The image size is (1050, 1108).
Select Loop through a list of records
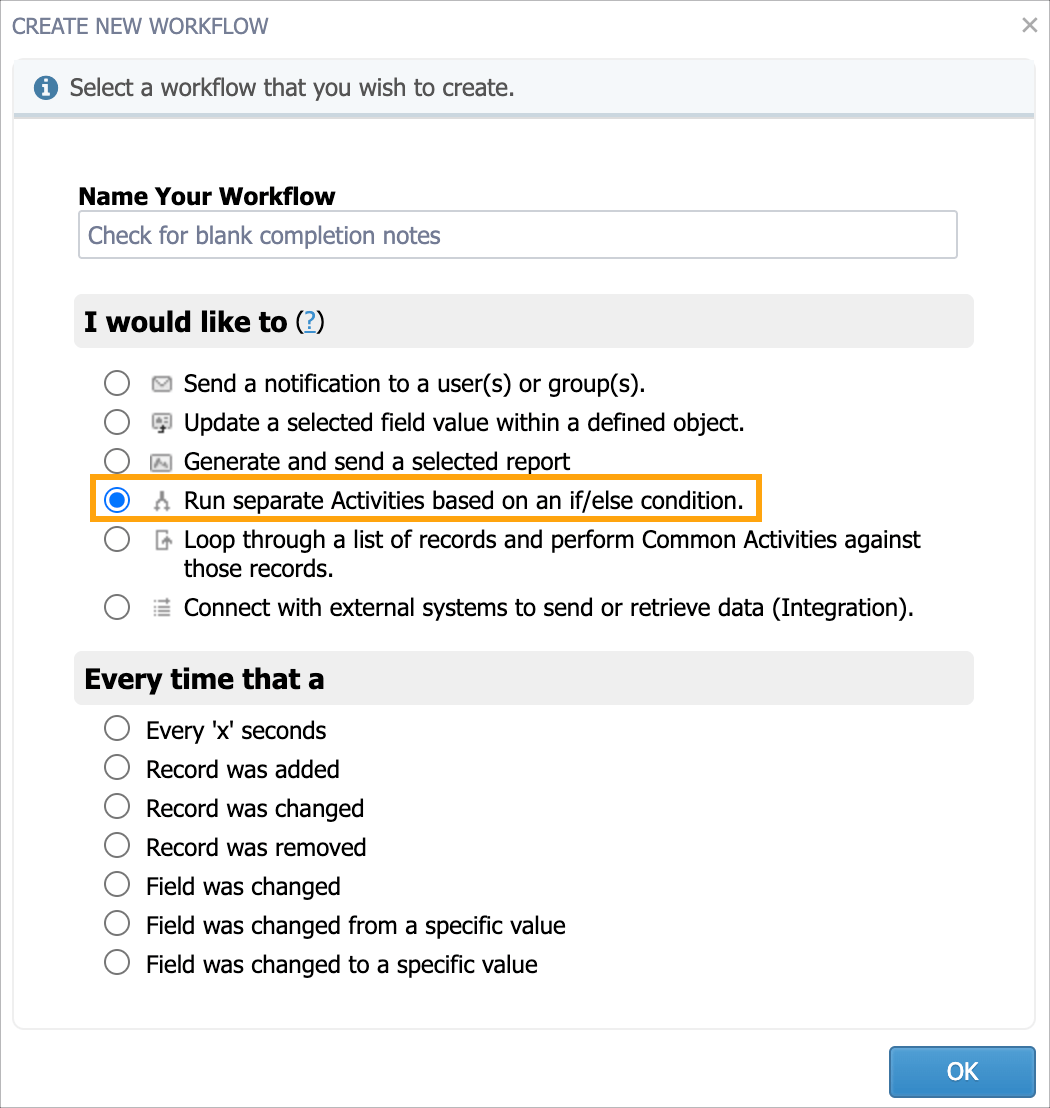tap(117, 541)
